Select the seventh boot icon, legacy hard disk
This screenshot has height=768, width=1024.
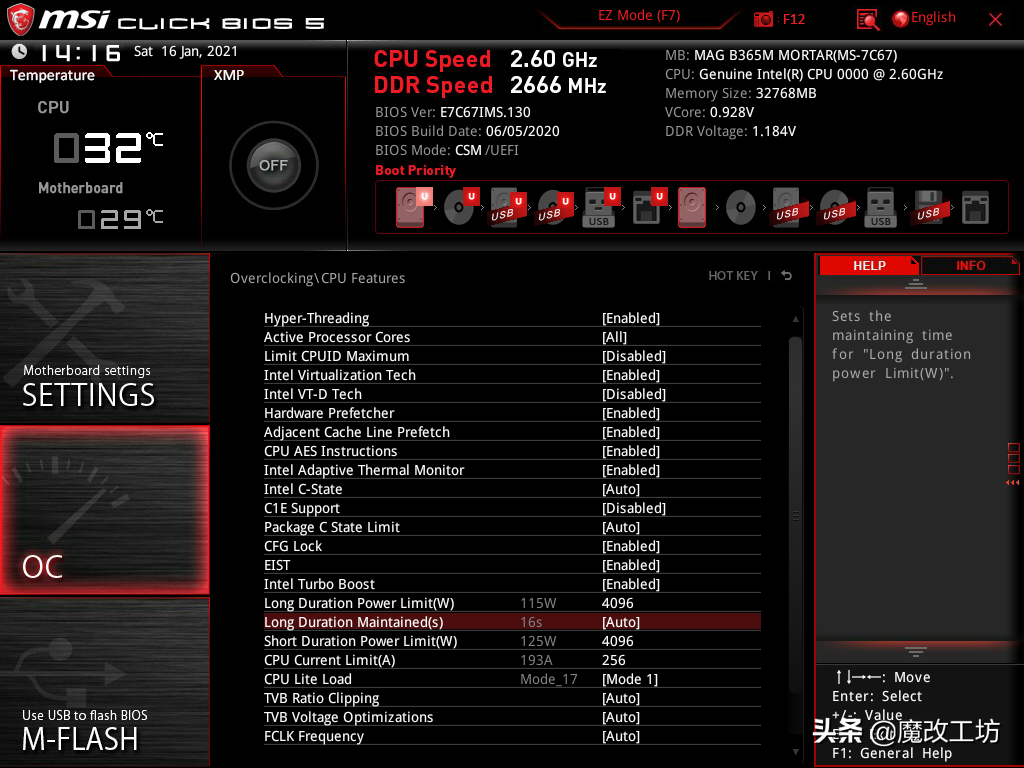tap(692, 207)
